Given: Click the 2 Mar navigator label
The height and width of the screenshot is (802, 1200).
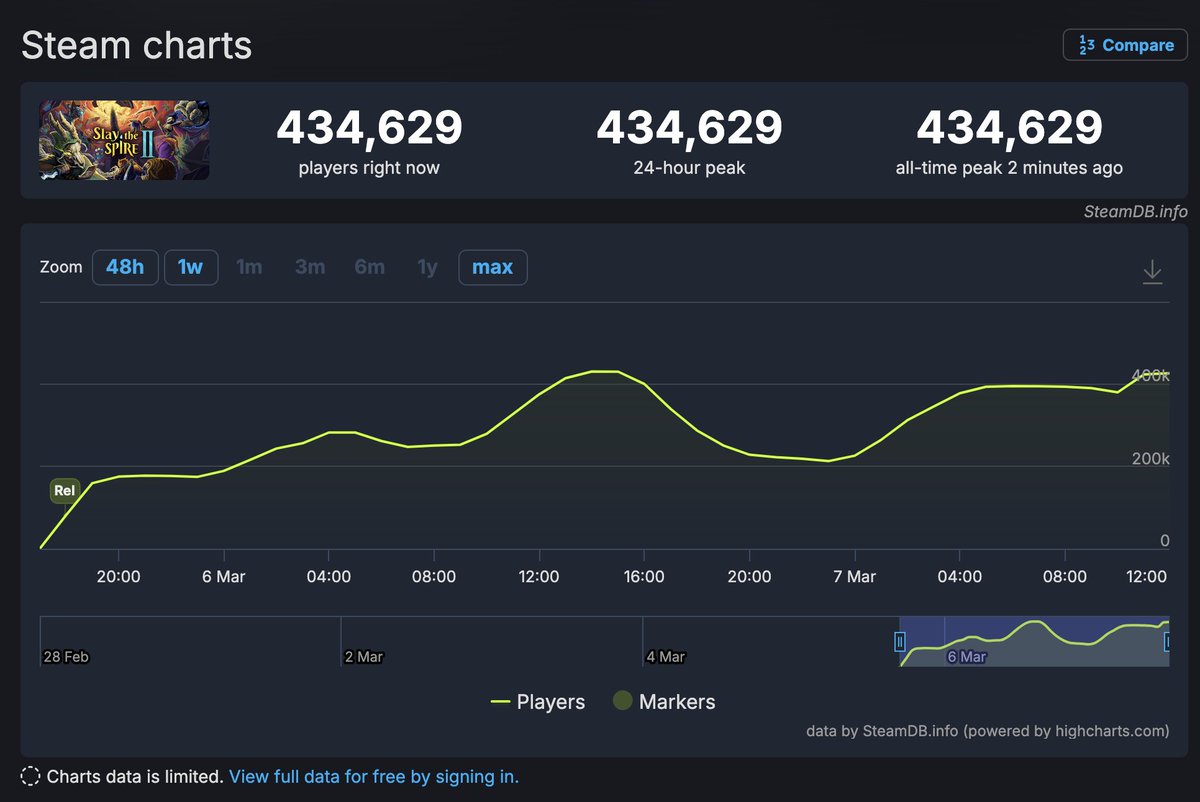Looking at the screenshot, I should pos(363,657).
